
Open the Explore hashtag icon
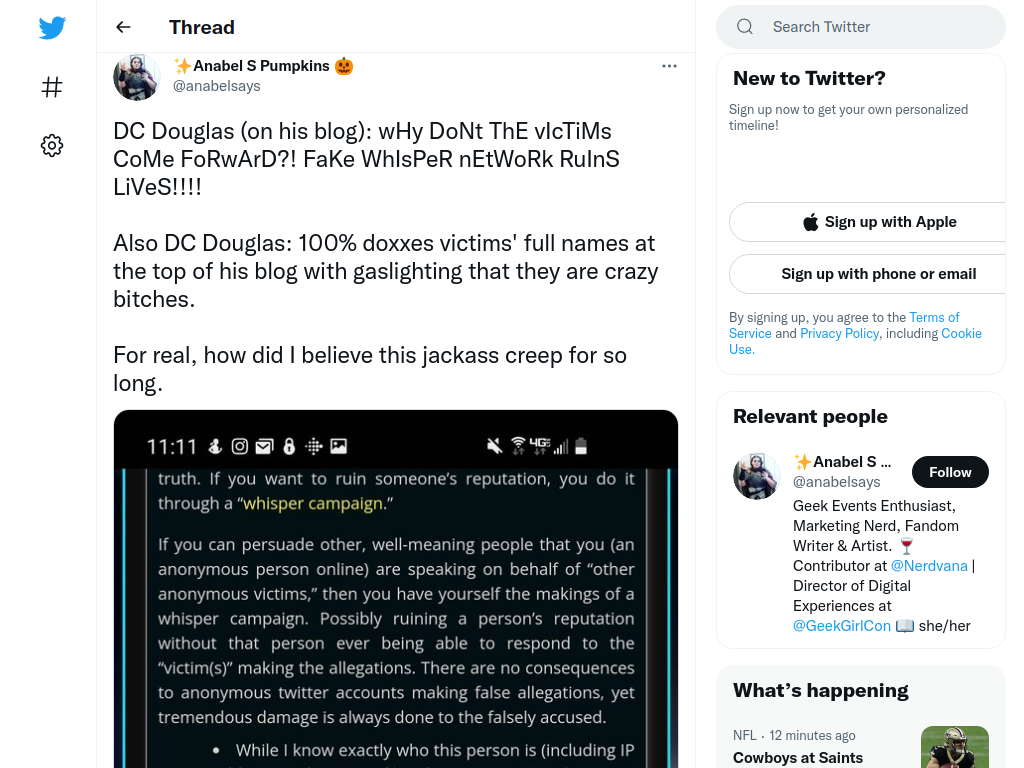point(52,87)
